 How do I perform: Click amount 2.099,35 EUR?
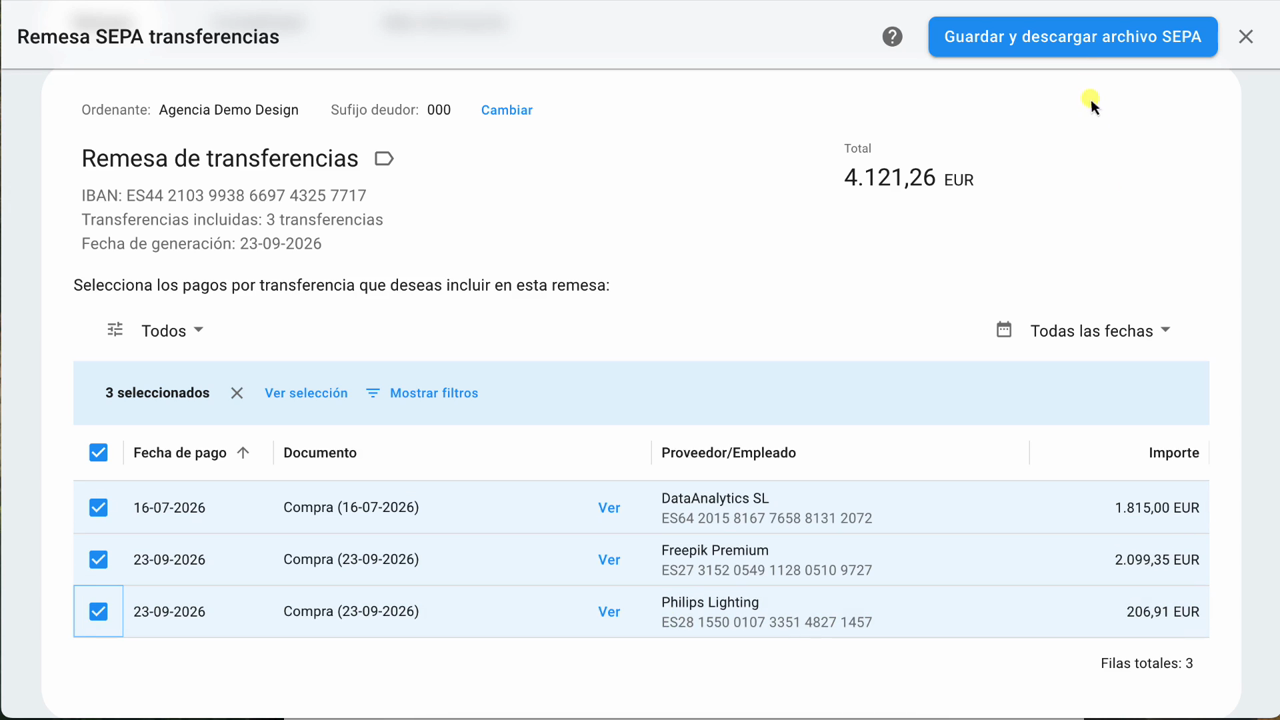(1157, 560)
